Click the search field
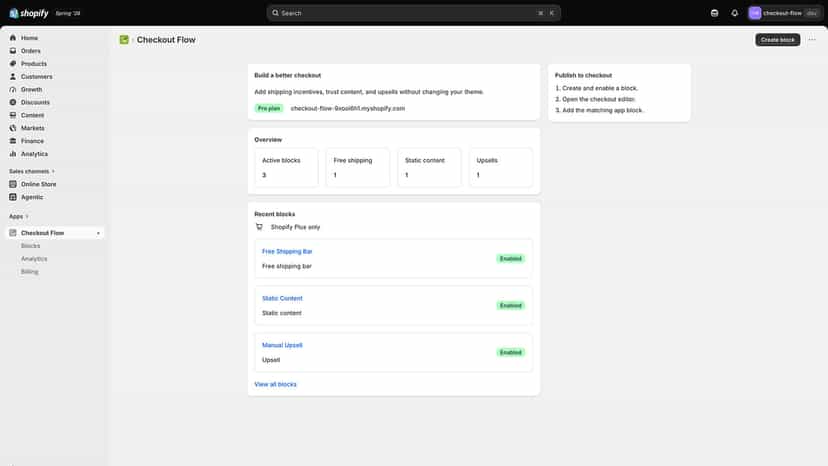 (x=413, y=13)
